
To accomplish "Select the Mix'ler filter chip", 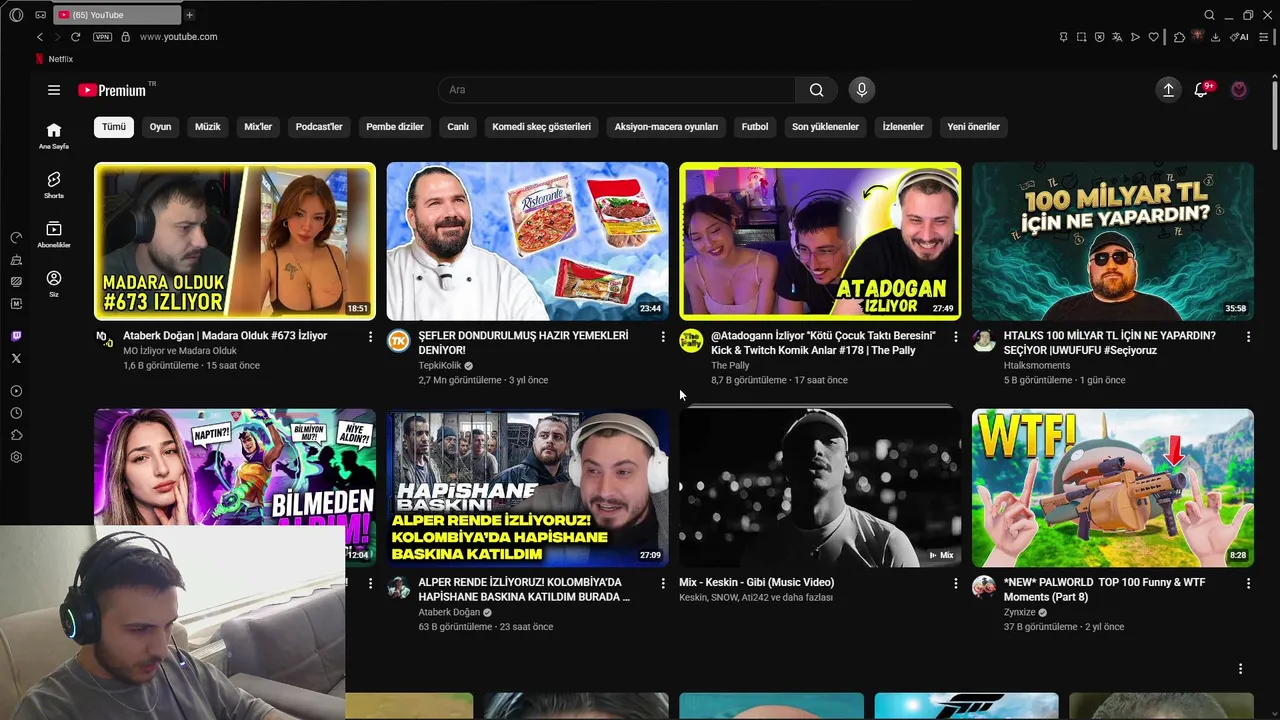I will tap(258, 127).
